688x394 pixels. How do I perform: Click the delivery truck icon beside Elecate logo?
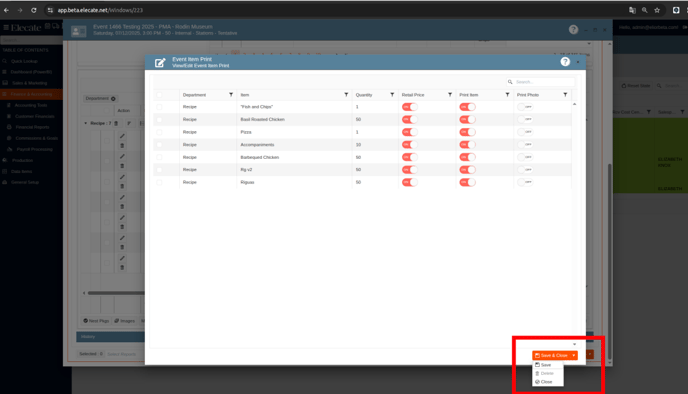pos(56,26)
